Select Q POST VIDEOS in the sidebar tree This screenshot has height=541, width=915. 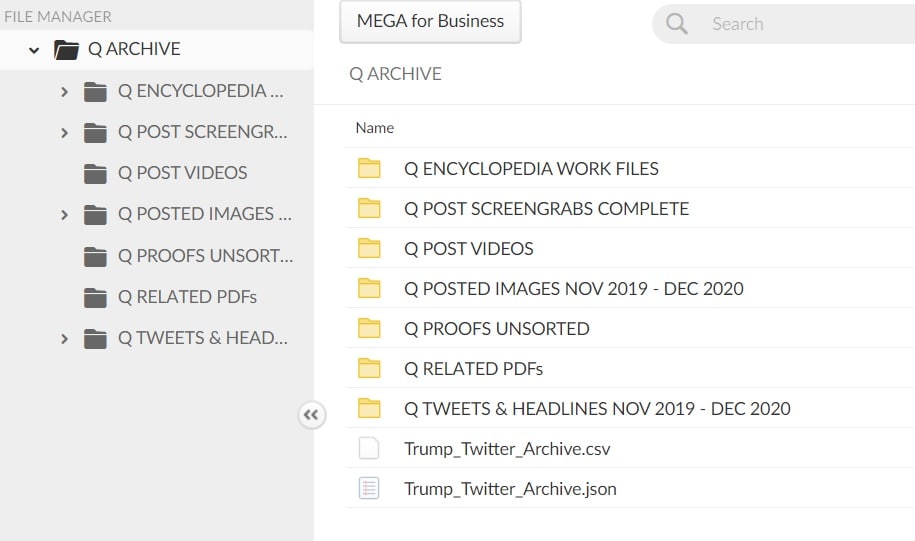pos(182,173)
